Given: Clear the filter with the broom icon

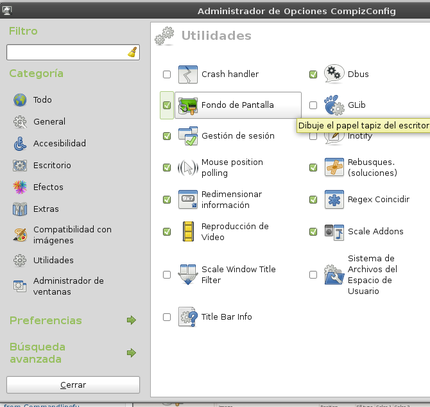Looking at the screenshot, I should pyautogui.click(x=132, y=52).
